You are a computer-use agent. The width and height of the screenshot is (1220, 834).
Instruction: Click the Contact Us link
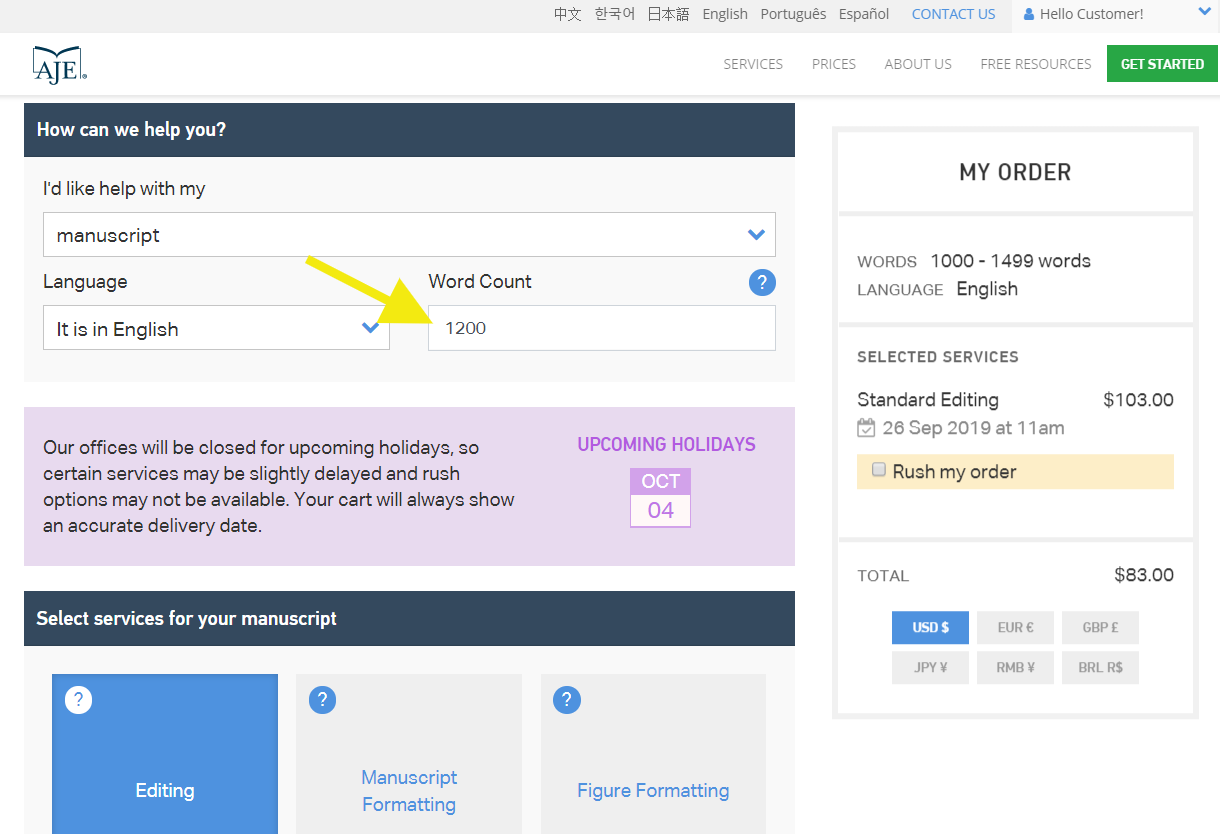pyautogui.click(x=954, y=14)
